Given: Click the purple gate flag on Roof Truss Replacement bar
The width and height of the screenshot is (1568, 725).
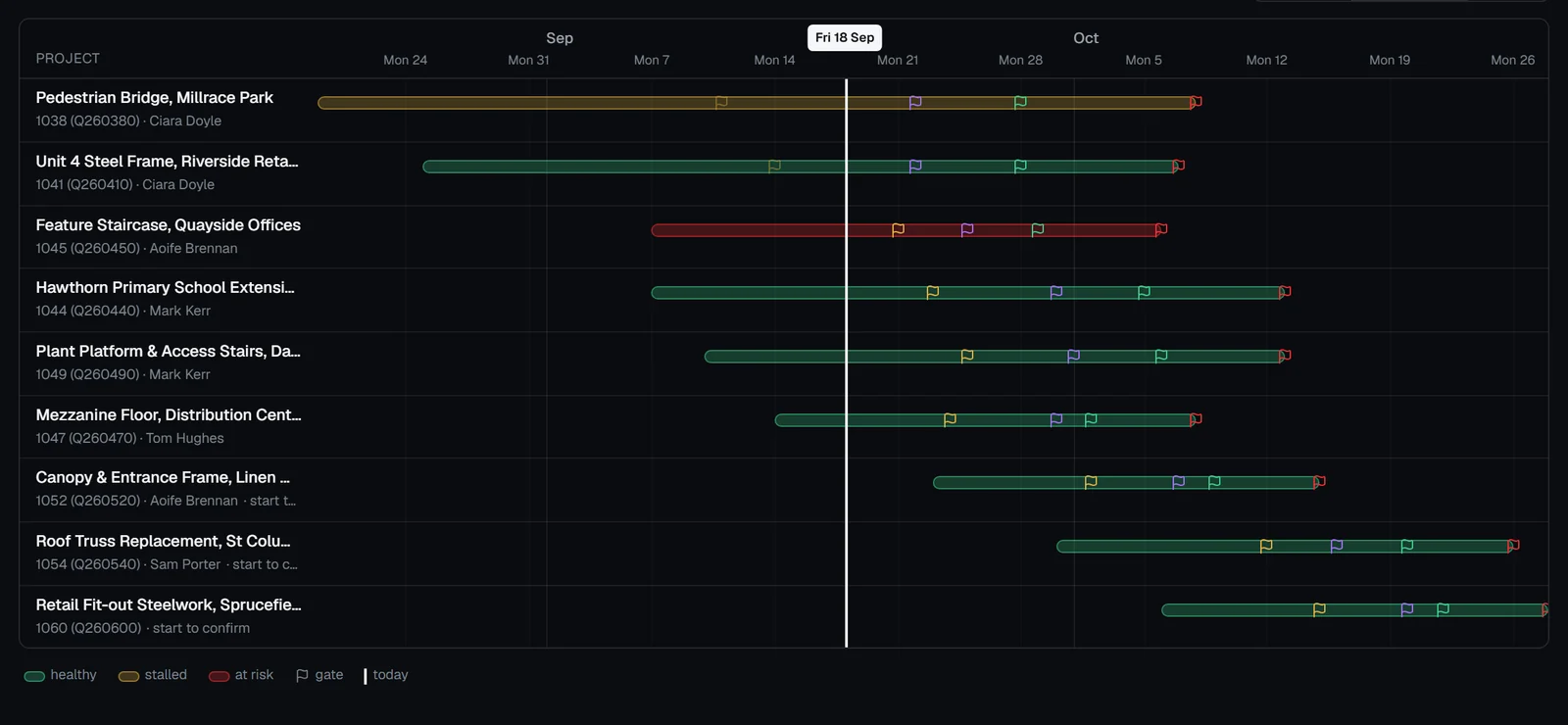Looking at the screenshot, I should click(1337, 546).
